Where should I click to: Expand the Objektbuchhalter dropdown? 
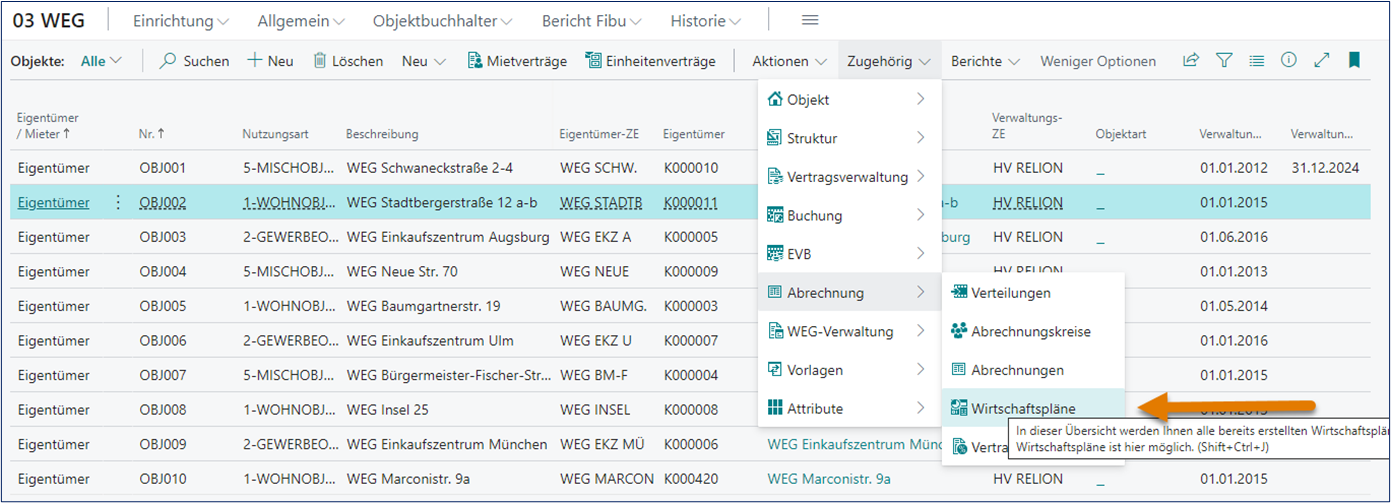click(x=443, y=21)
